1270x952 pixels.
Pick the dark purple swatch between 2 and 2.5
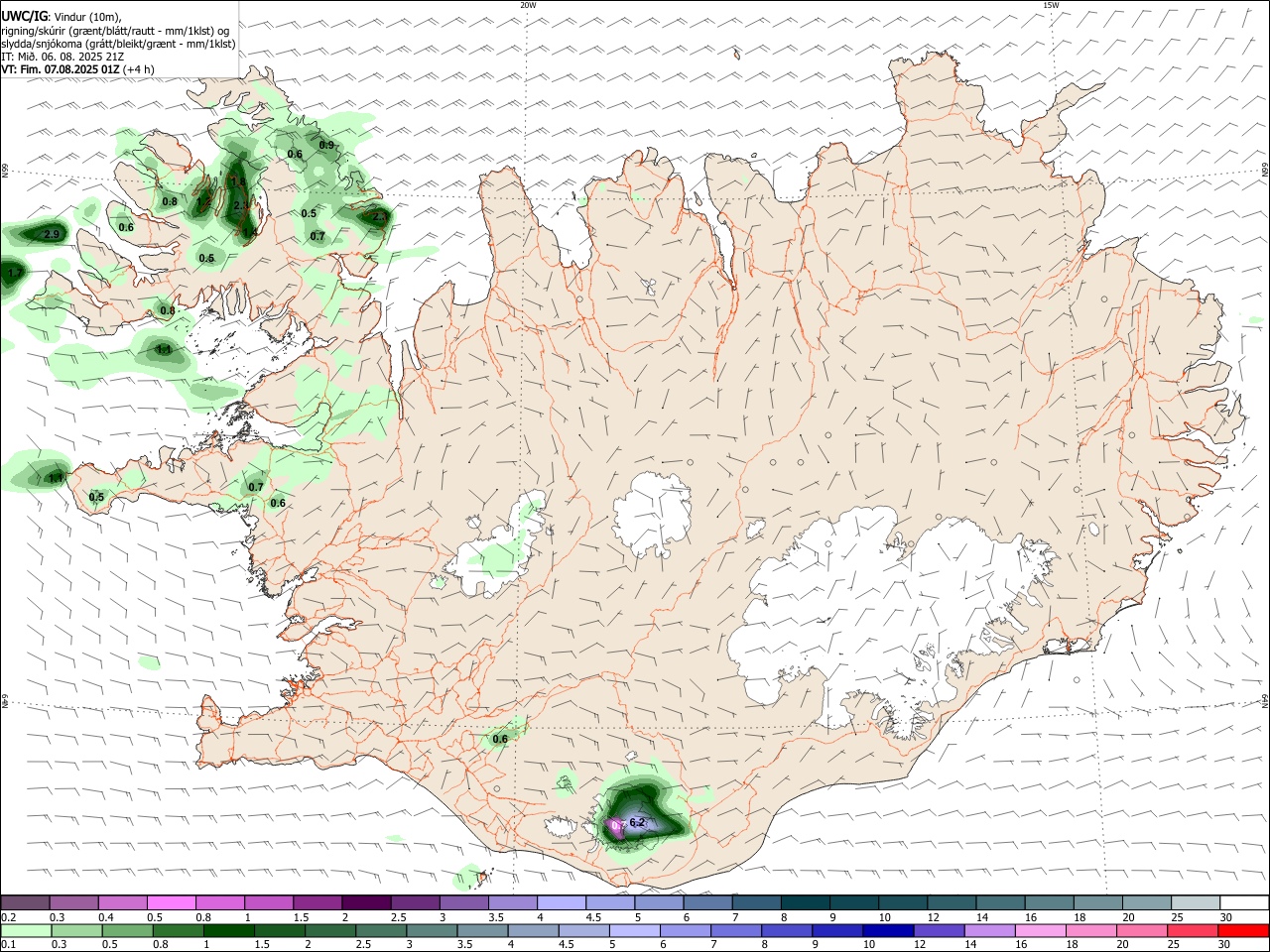pyautogui.click(x=365, y=903)
